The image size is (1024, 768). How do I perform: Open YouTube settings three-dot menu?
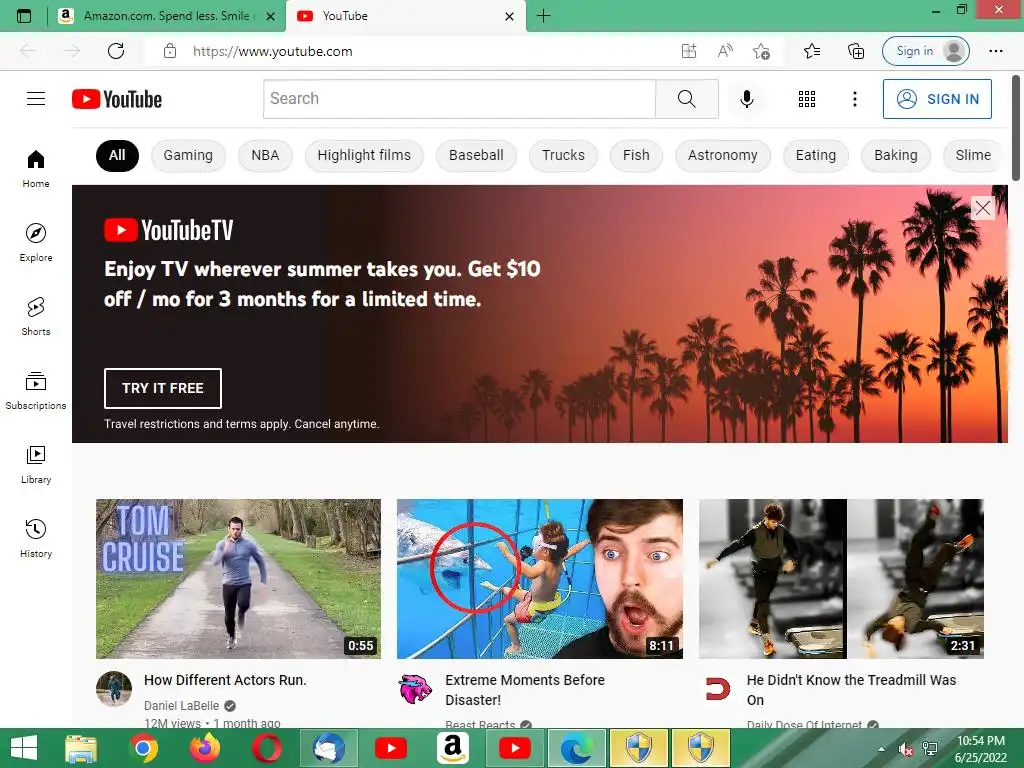tap(854, 99)
